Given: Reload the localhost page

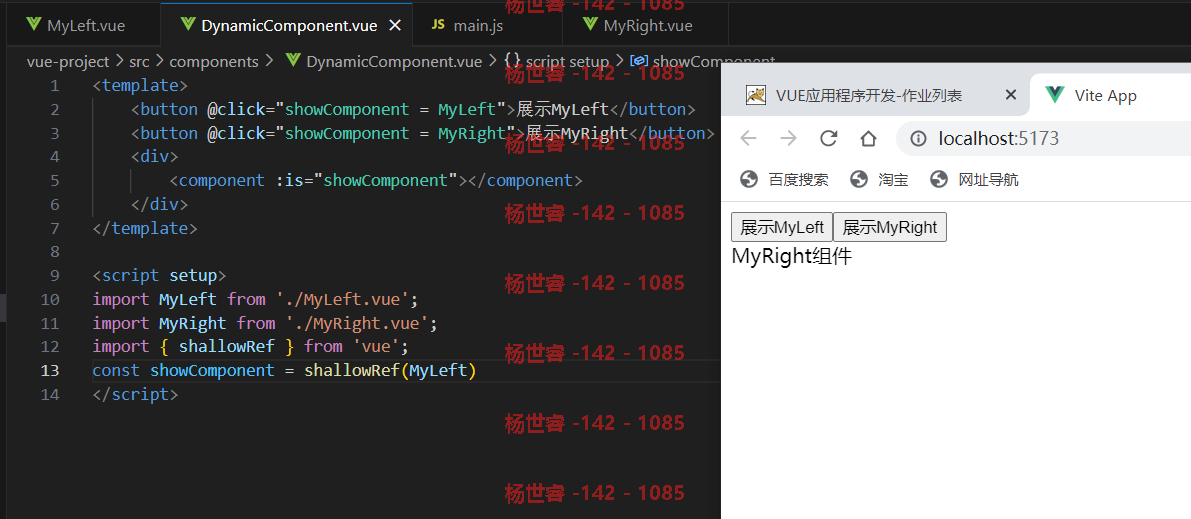Looking at the screenshot, I should [x=829, y=138].
